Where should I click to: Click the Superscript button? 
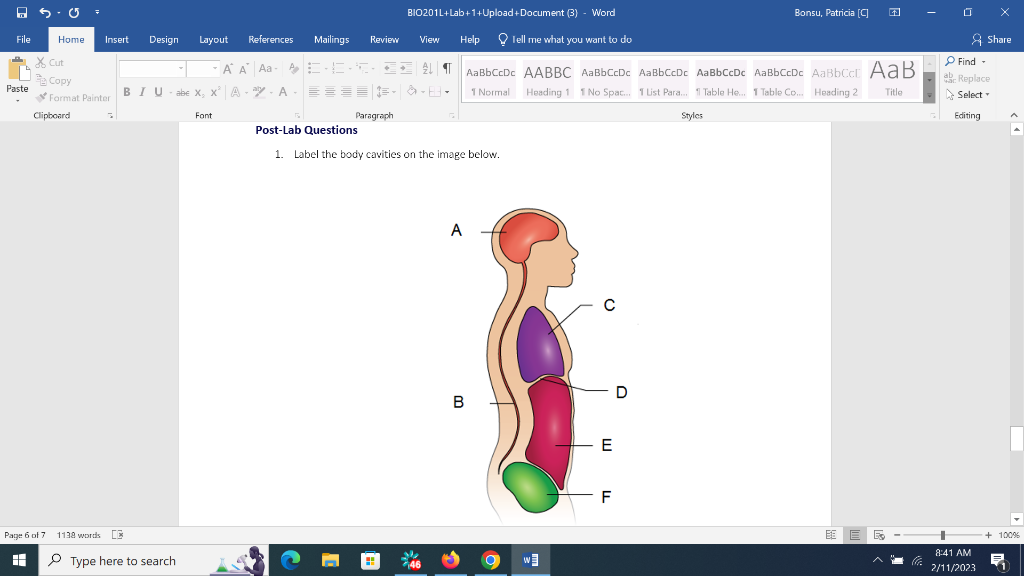click(x=215, y=93)
